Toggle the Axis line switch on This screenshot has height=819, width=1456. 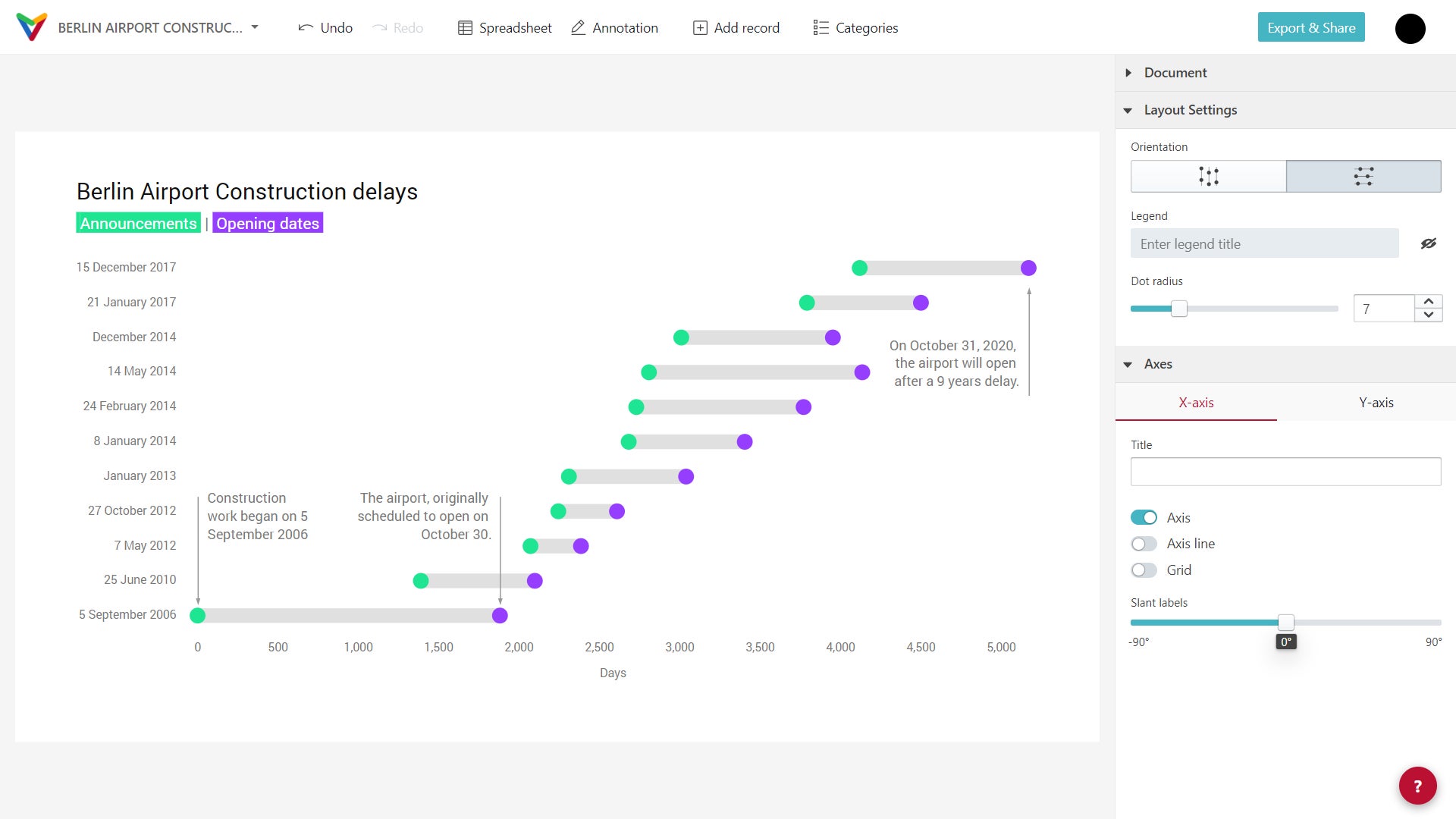[1143, 544]
